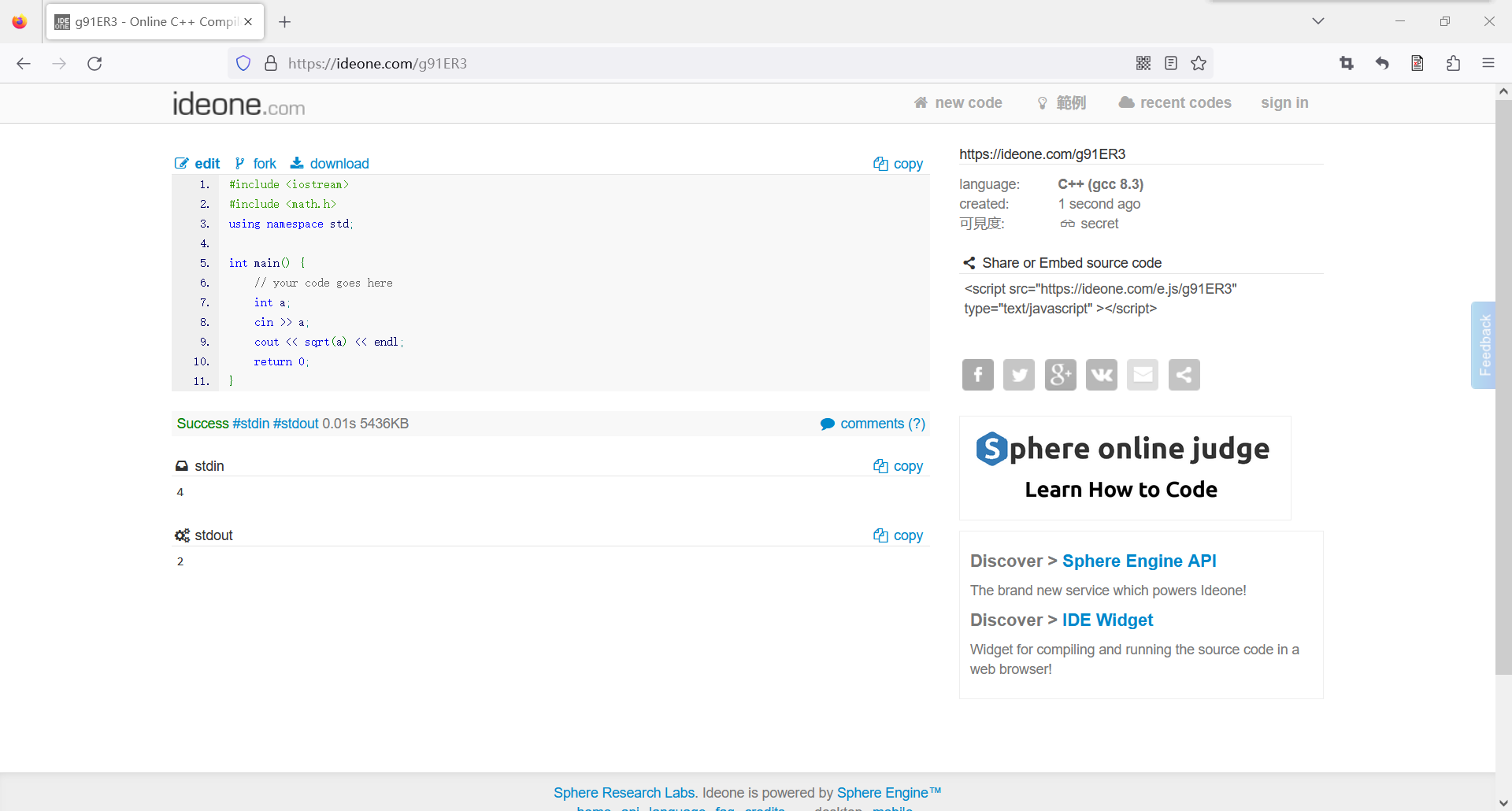Copy the stdout contents

(x=898, y=535)
